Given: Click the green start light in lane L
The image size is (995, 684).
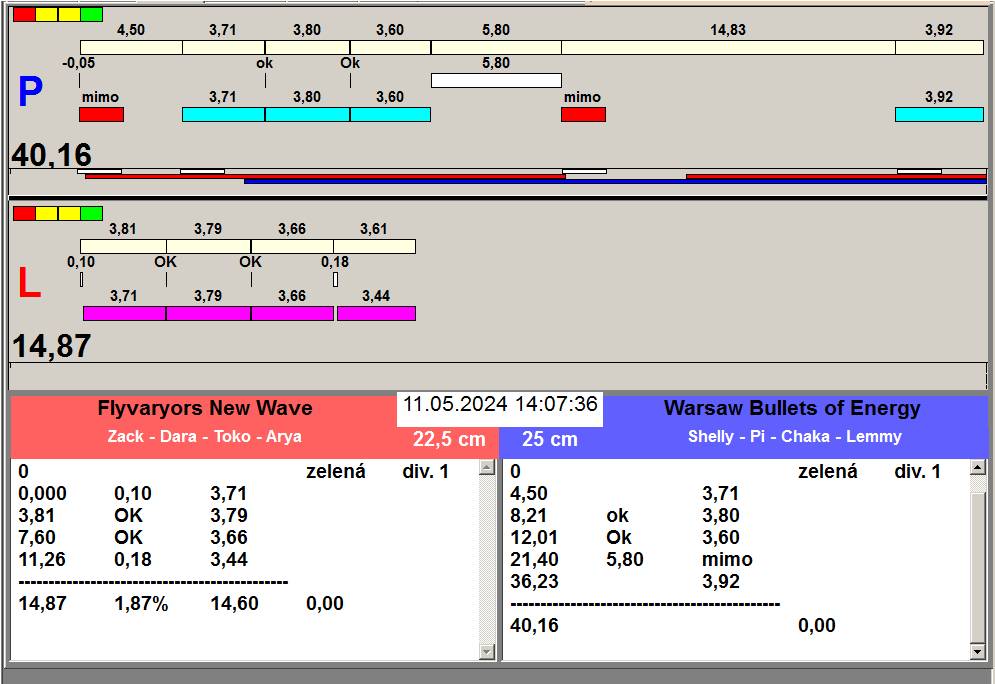Looking at the screenshot, I should pos(91,213).
